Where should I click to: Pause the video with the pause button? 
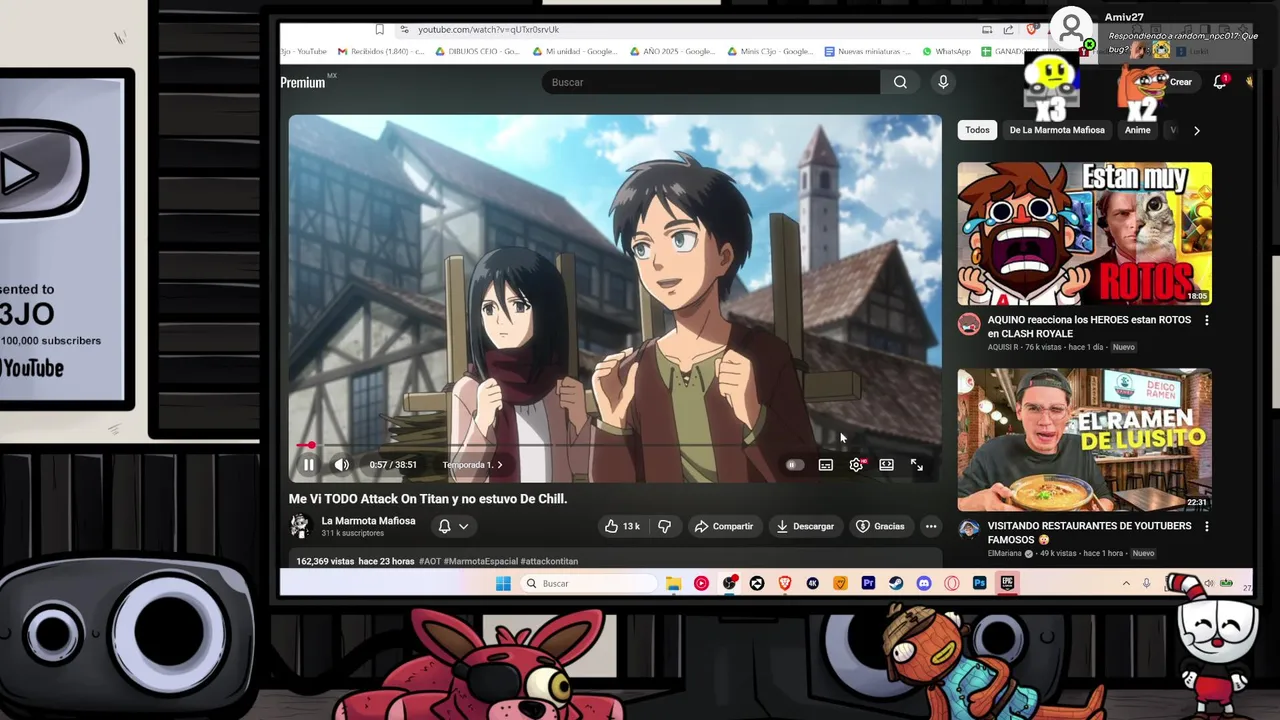tap(309, 465)
